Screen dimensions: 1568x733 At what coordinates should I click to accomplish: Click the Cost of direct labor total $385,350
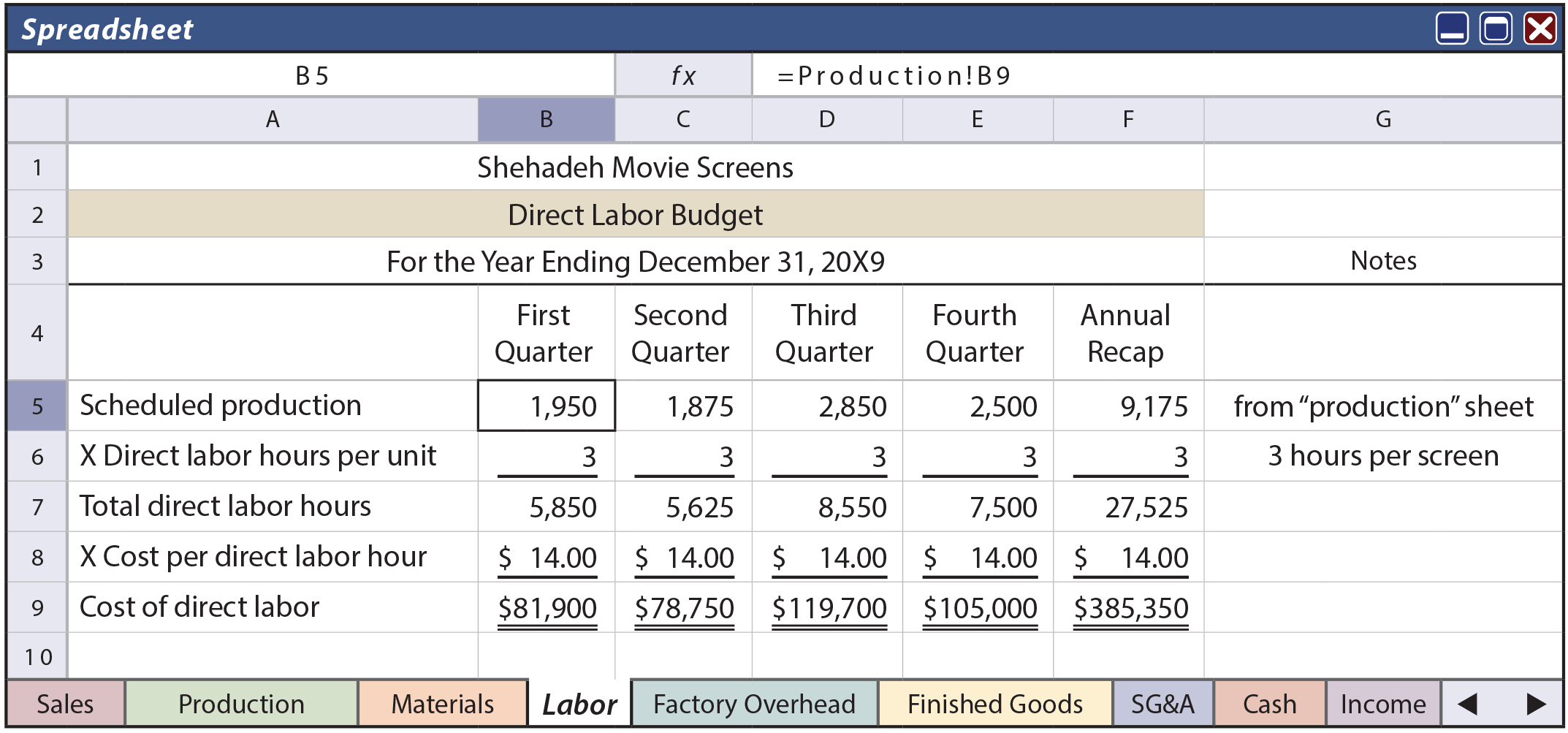pos(1130,606)
